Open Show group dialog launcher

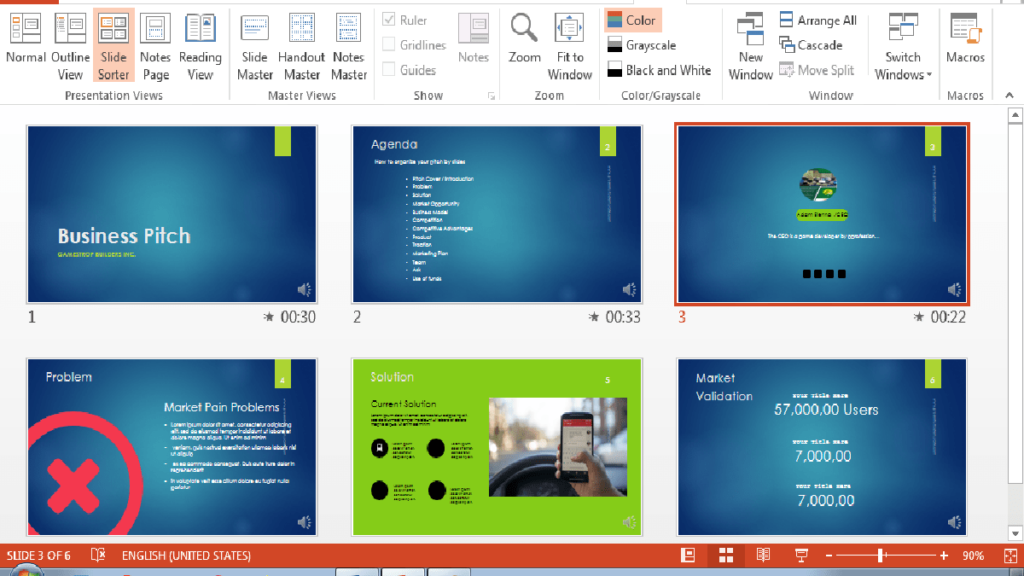(491, 96)
